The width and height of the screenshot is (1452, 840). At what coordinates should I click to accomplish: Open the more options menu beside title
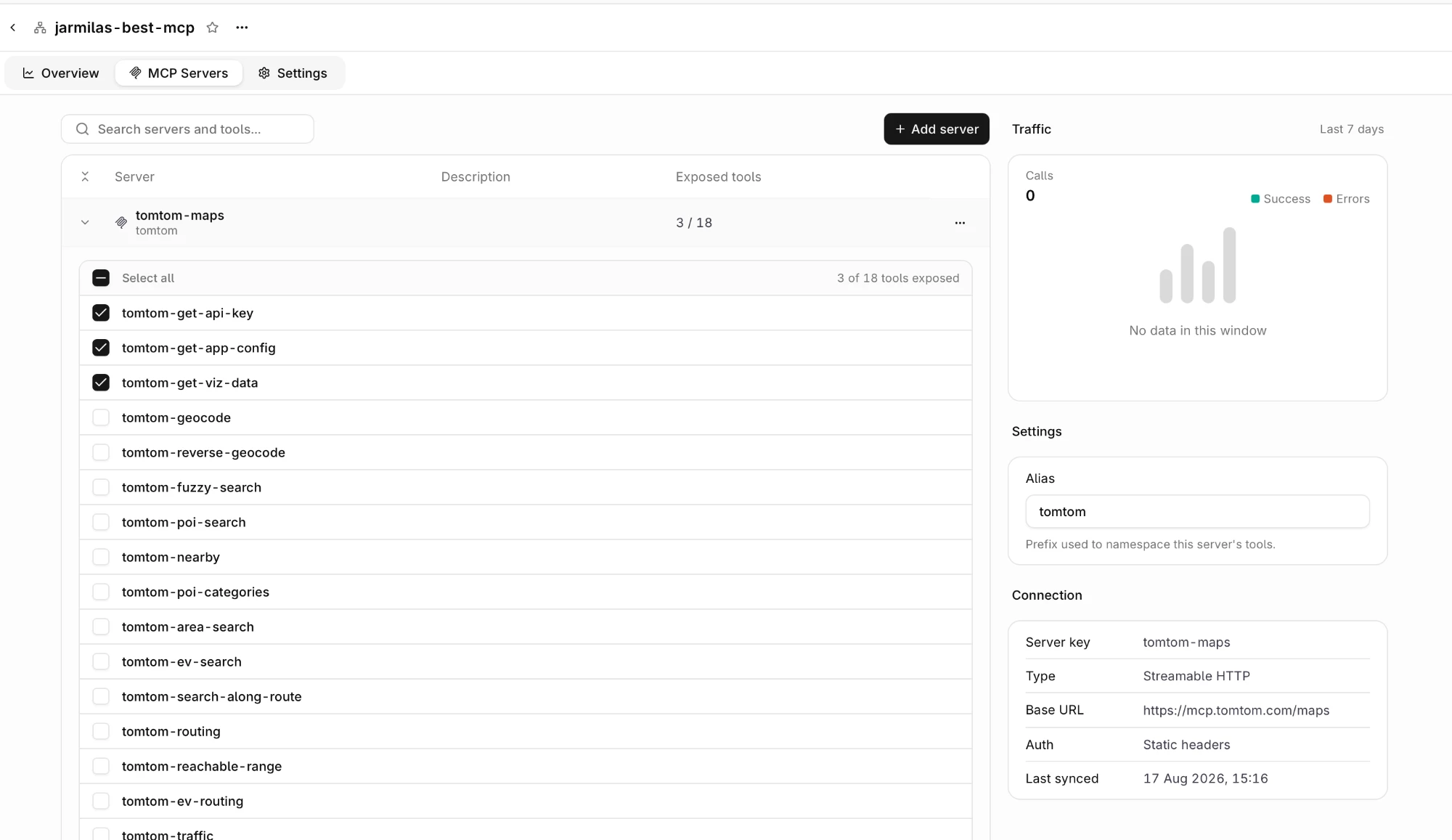tap(242, 28)
